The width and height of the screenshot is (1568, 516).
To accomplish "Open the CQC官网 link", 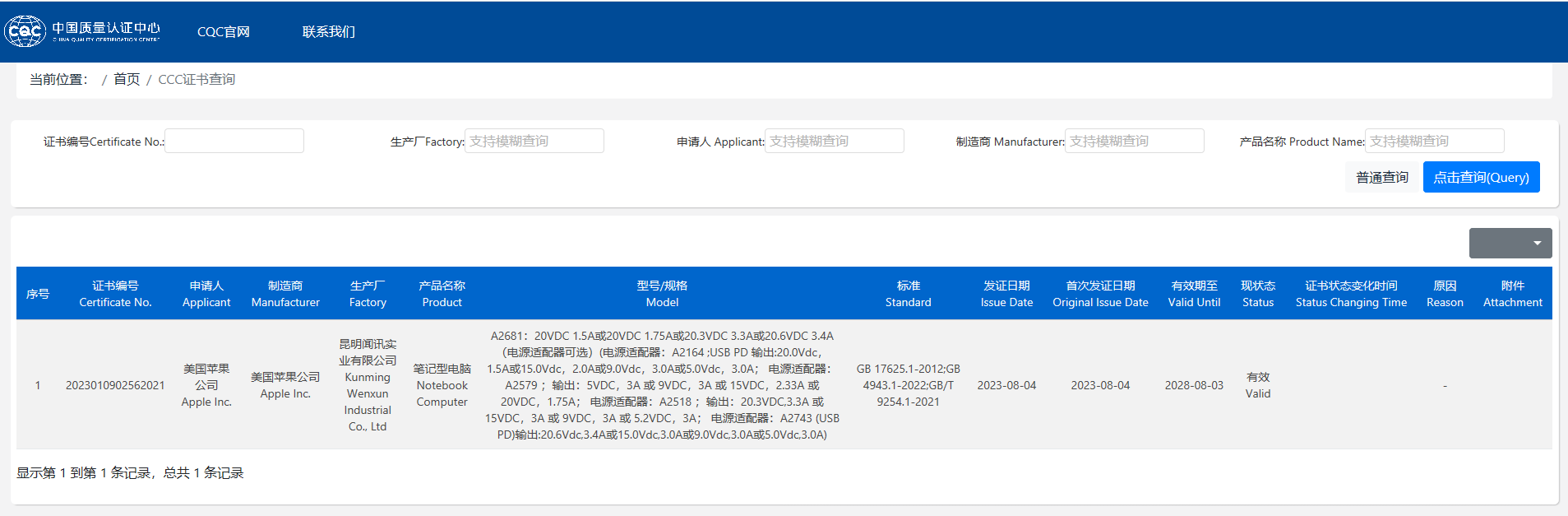I will pyautogui.click(x=224, y=32).
